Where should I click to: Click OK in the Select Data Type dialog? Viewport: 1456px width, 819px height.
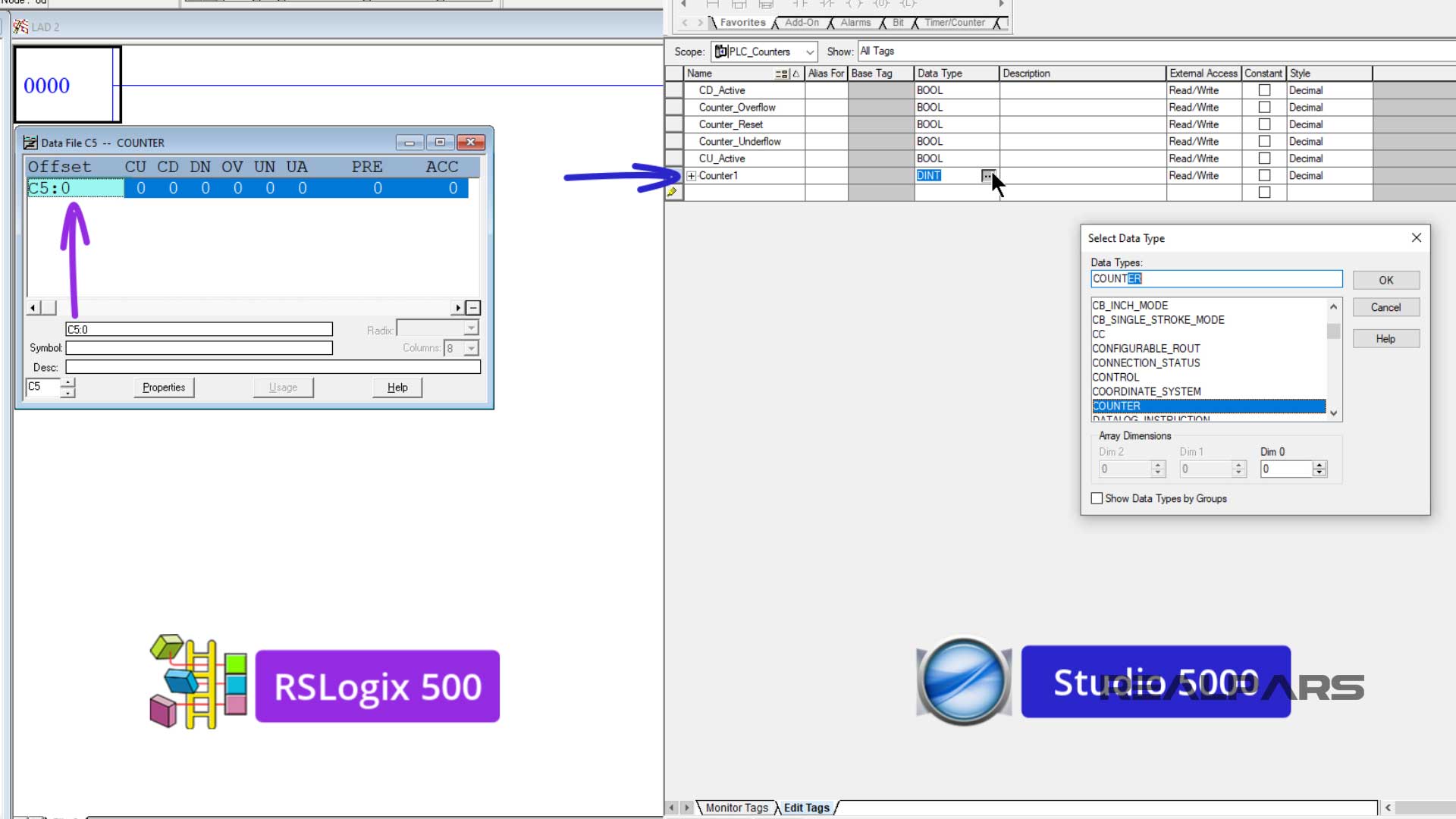click(1385, 280)
